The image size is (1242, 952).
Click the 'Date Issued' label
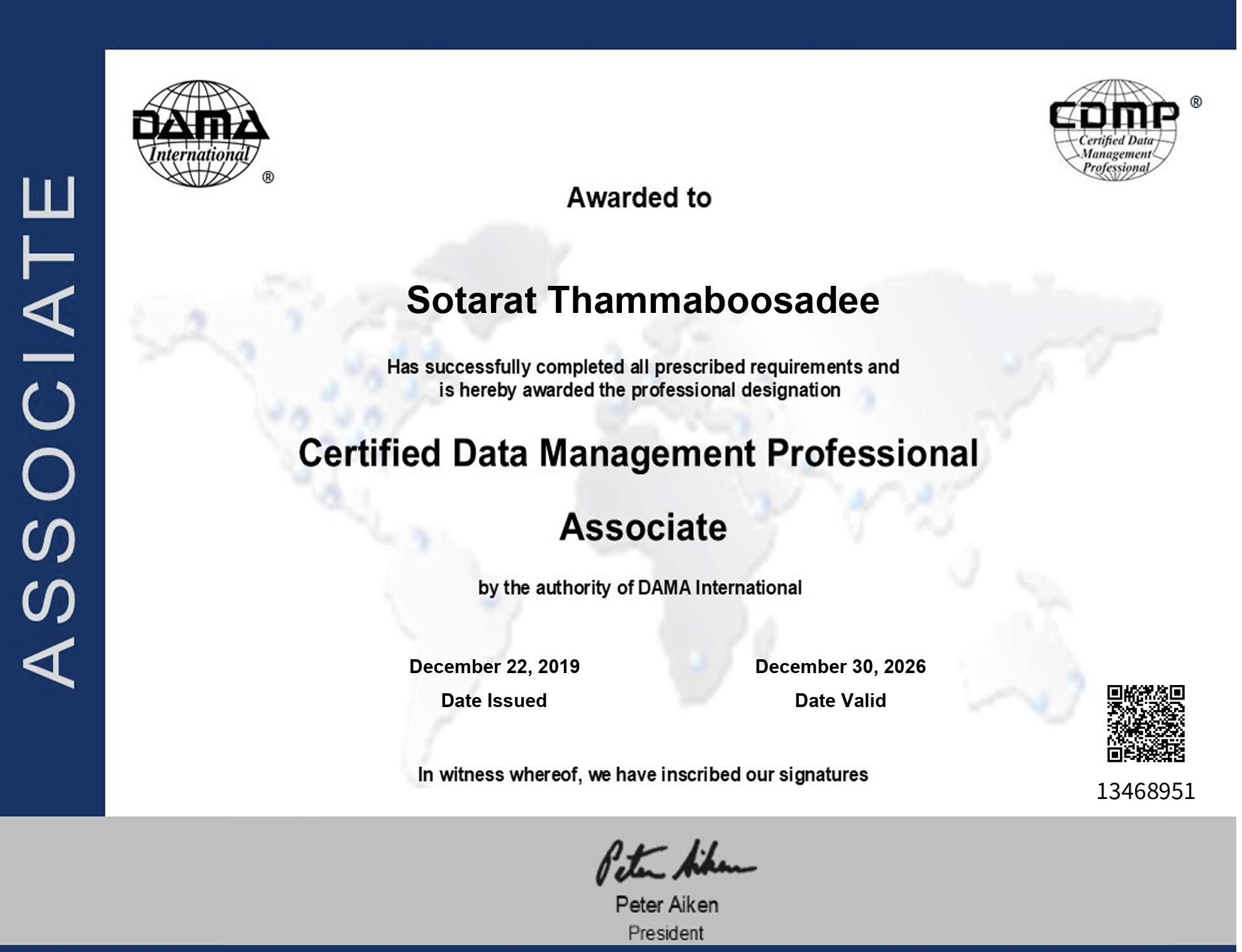(494, 700)
